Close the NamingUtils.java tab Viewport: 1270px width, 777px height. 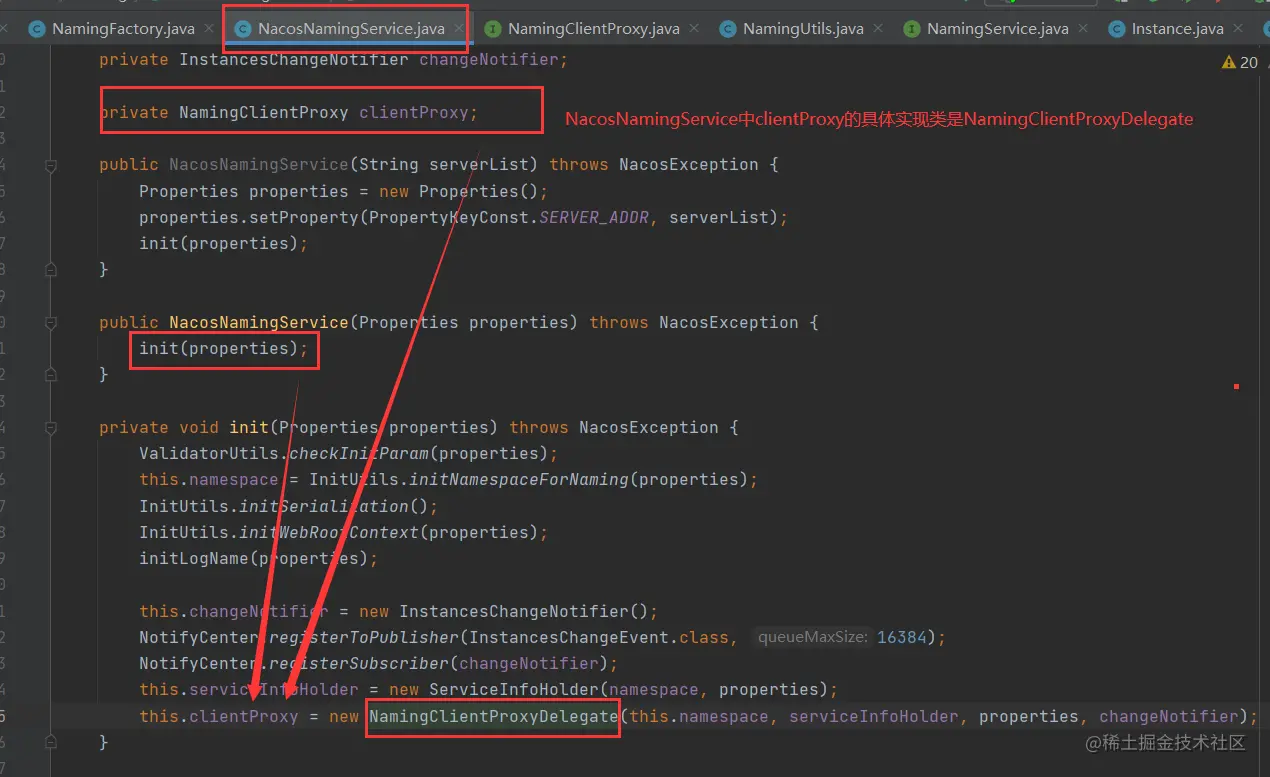877,29
